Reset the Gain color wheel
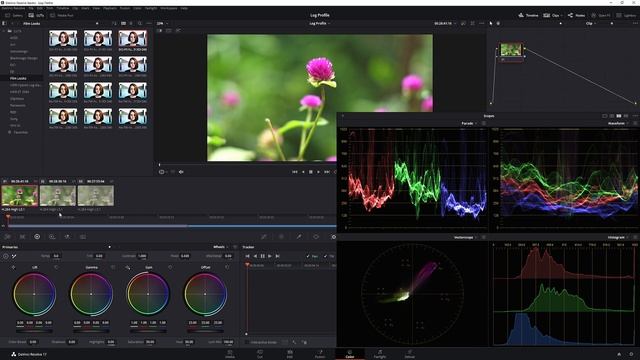 pyautogui.click(x=170, y=267)
